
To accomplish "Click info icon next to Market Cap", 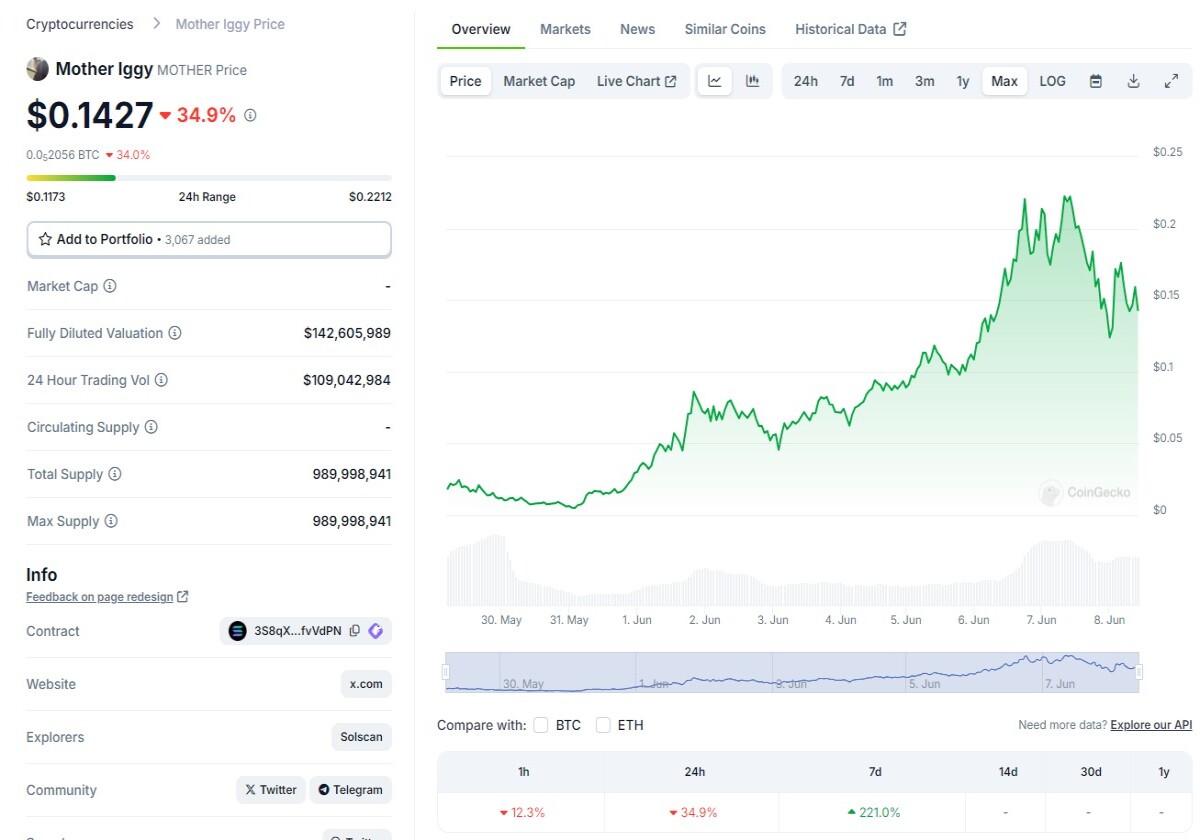I will coord(110,286).
